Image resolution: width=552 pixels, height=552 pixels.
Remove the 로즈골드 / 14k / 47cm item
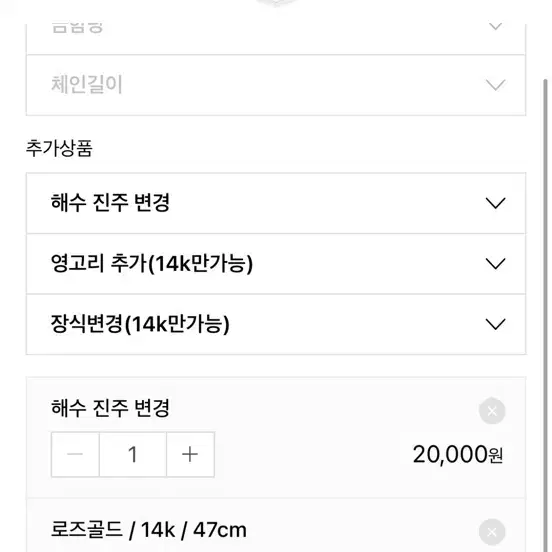[492, 532]
